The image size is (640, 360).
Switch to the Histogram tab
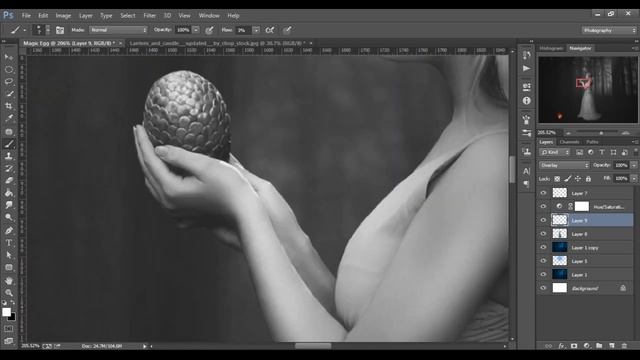coord(551,48)
